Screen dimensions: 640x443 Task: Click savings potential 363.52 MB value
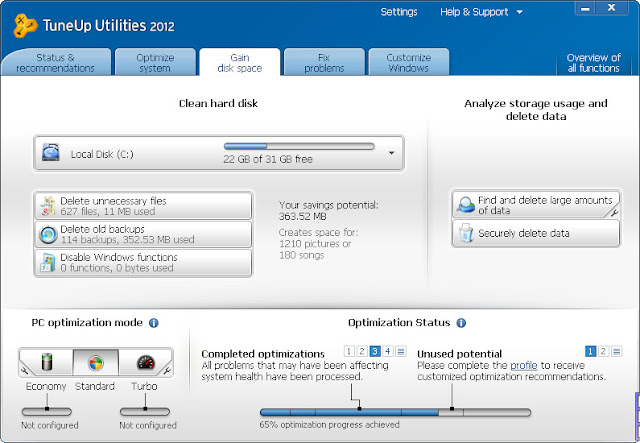coord(302,216)
